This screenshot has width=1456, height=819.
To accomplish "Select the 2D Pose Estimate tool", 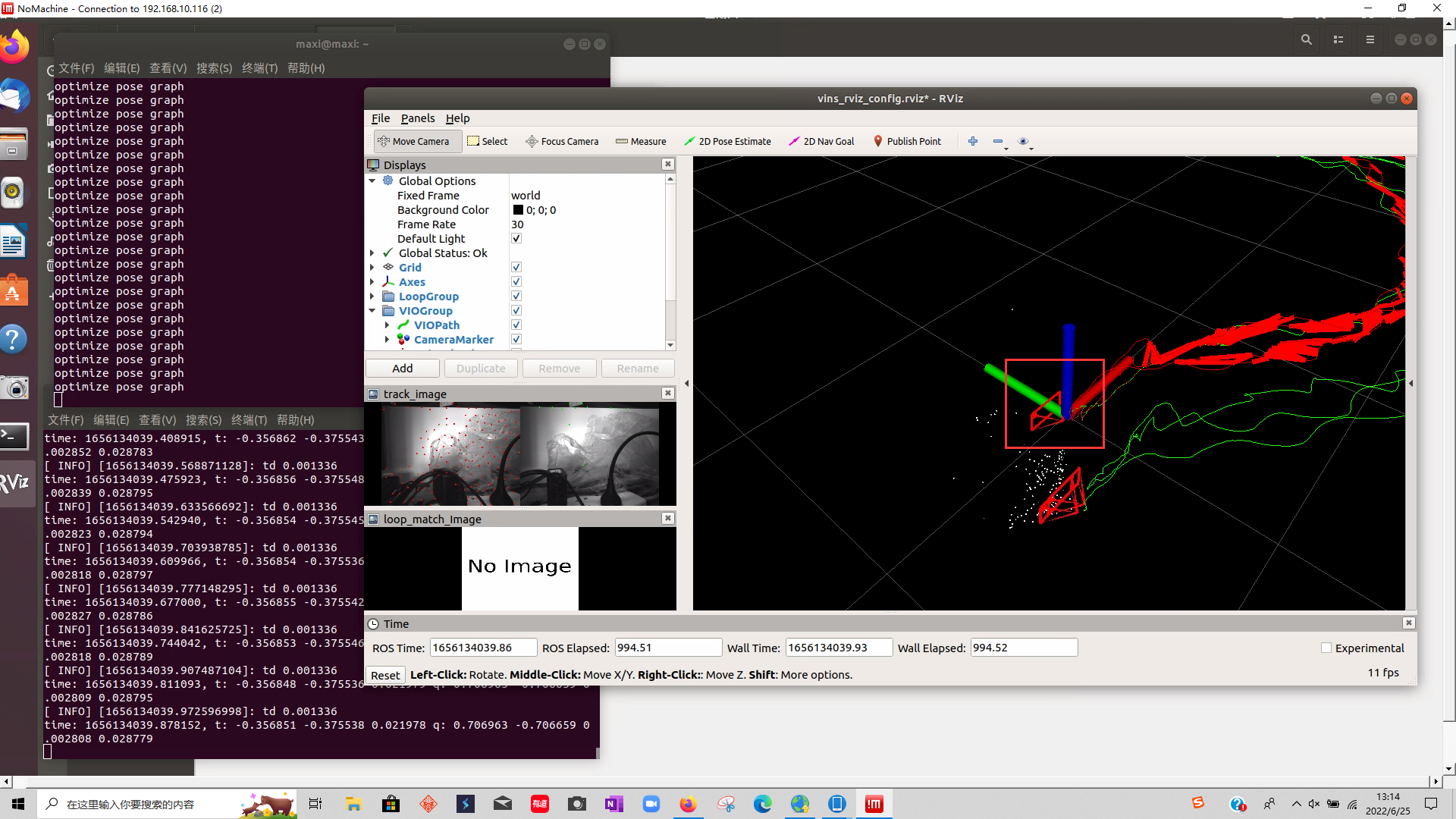I will pos(727,141).
